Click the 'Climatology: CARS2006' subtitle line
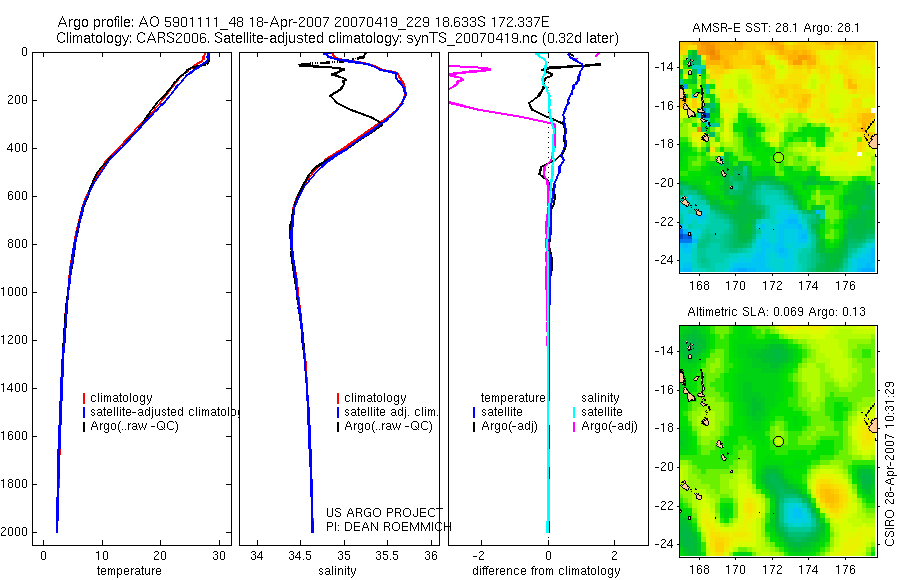 pos(338,38)
